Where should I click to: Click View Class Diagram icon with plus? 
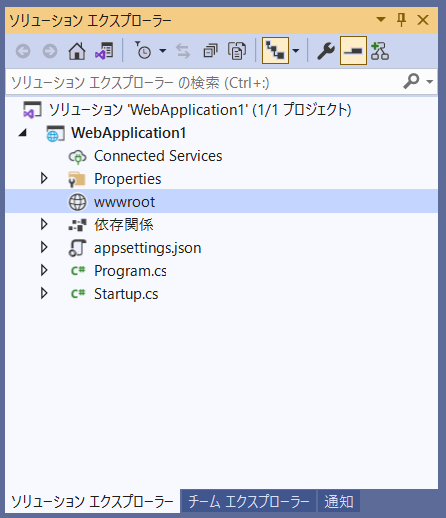tap(380, 51)
